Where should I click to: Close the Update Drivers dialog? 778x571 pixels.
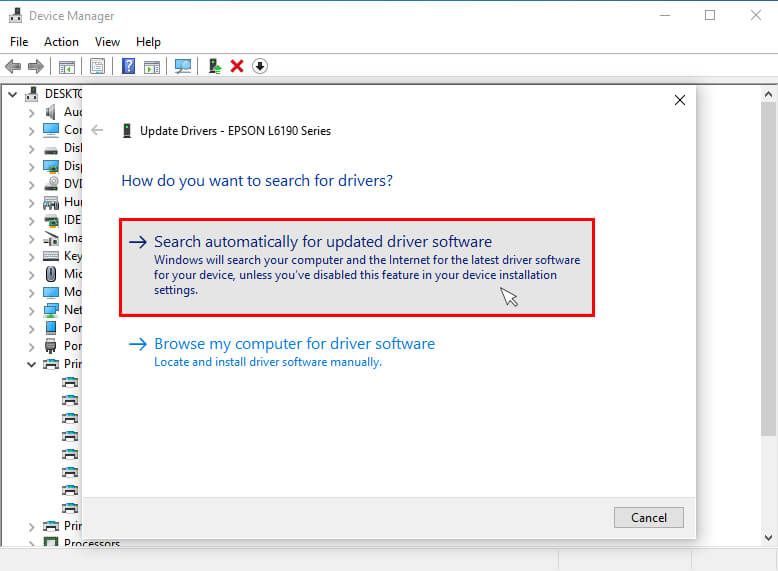pyautogui.click(x=680, y=100)
